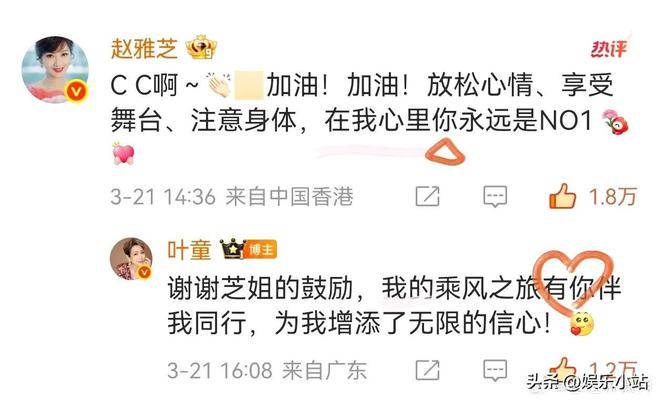Like 赵雅芝's comment with thumbs-up icon
Screen dimensions: 660x402
point(562,196)
